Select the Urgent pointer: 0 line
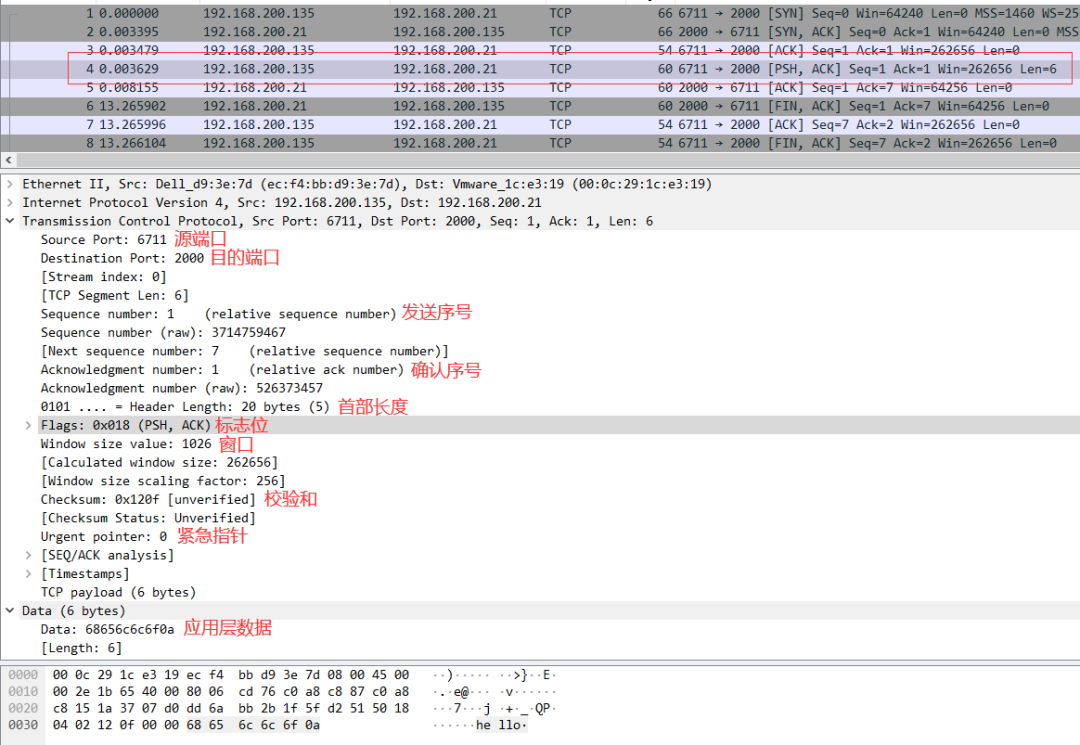 [103, 537]
